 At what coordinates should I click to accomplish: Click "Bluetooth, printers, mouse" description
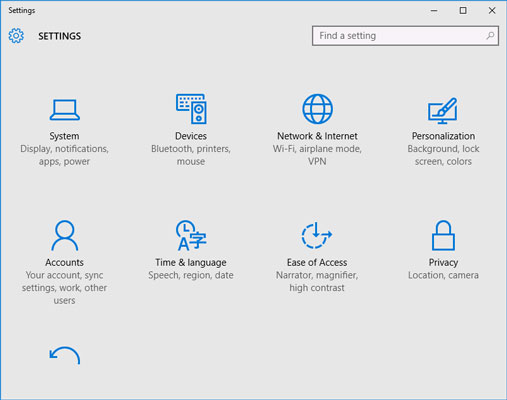pyautogui.click(x=191, y=155)
